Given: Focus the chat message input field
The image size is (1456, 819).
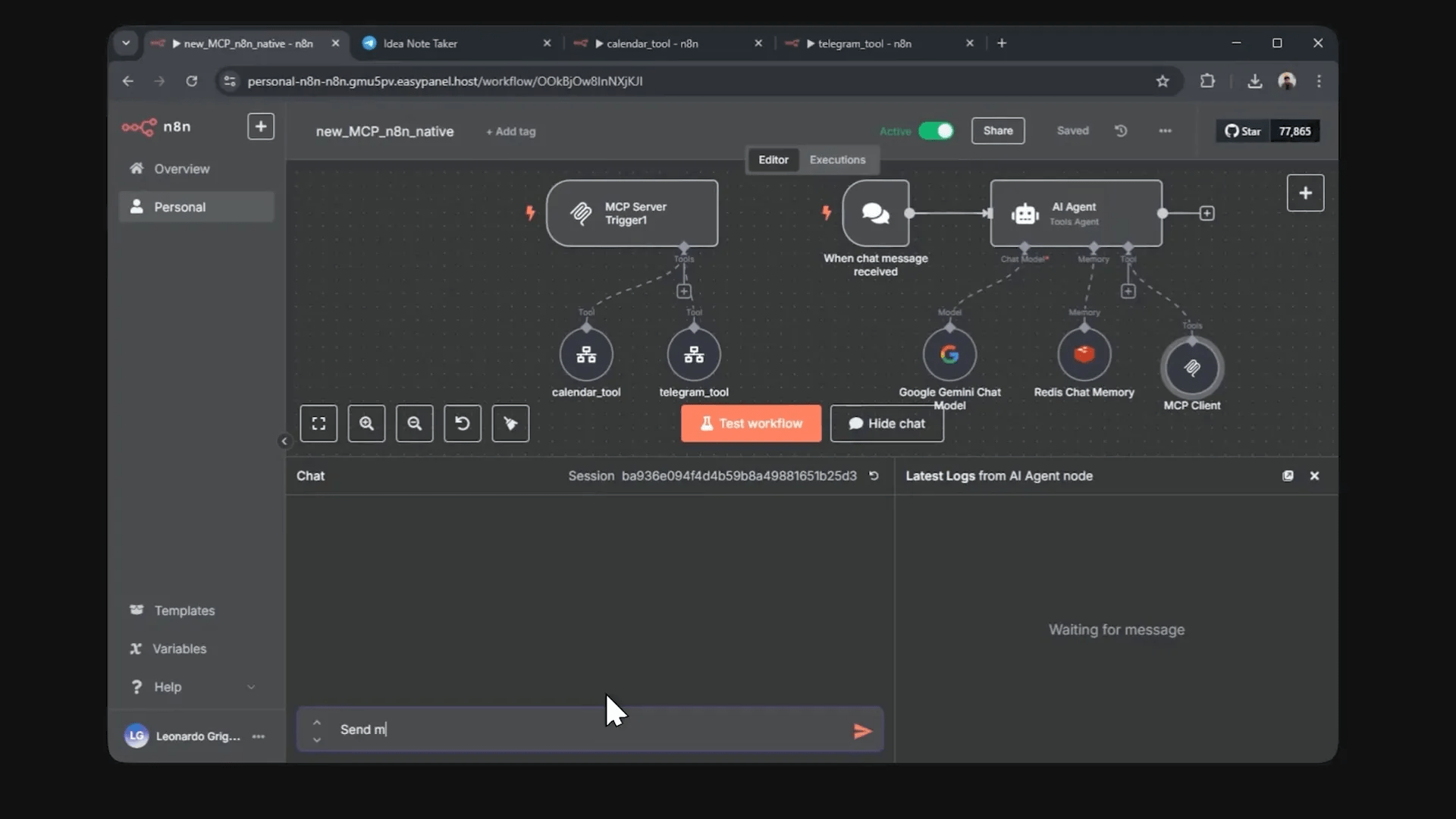Looking at the screenshot, I should (x=589, y=730).
